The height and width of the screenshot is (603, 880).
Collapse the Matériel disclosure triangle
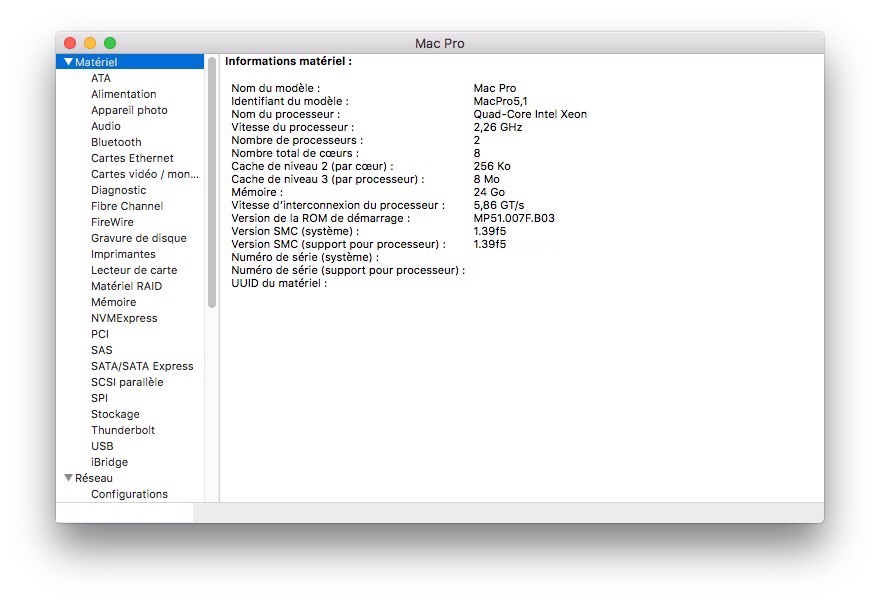pyautogui.click(x=68, y=62)
